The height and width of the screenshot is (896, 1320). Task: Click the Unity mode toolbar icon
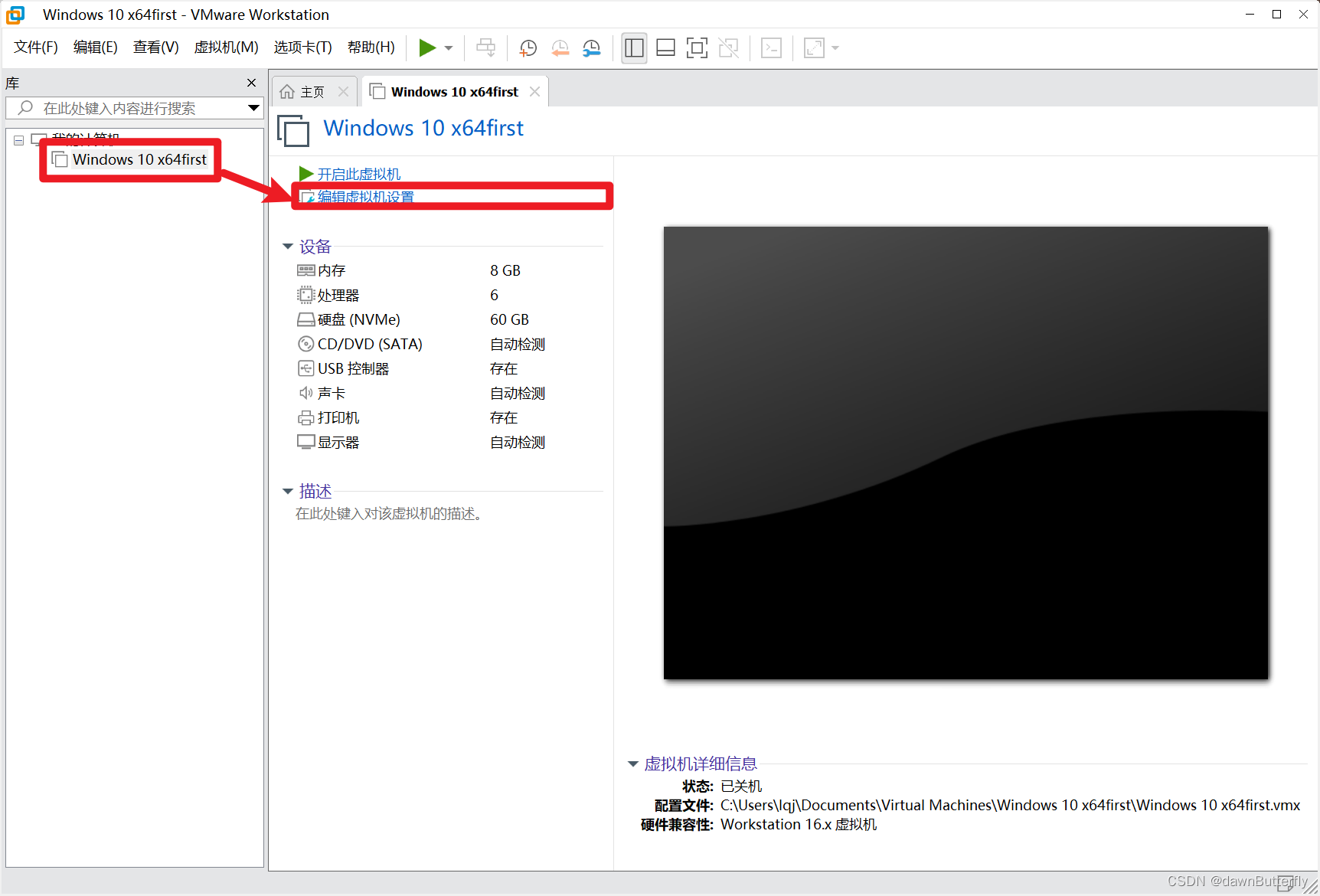click(728, 48)
